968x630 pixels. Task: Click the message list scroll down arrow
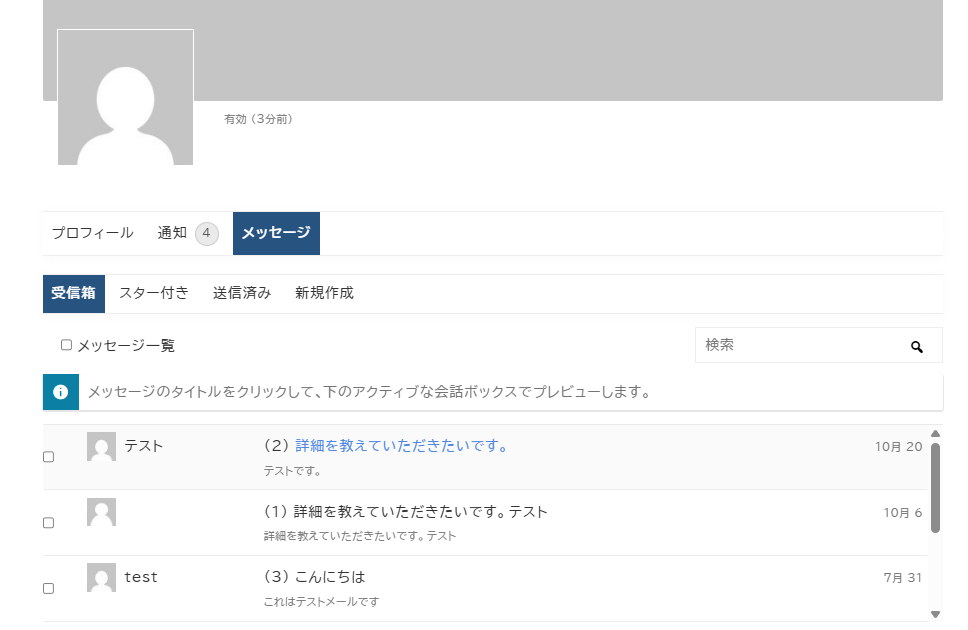[935, 614]
